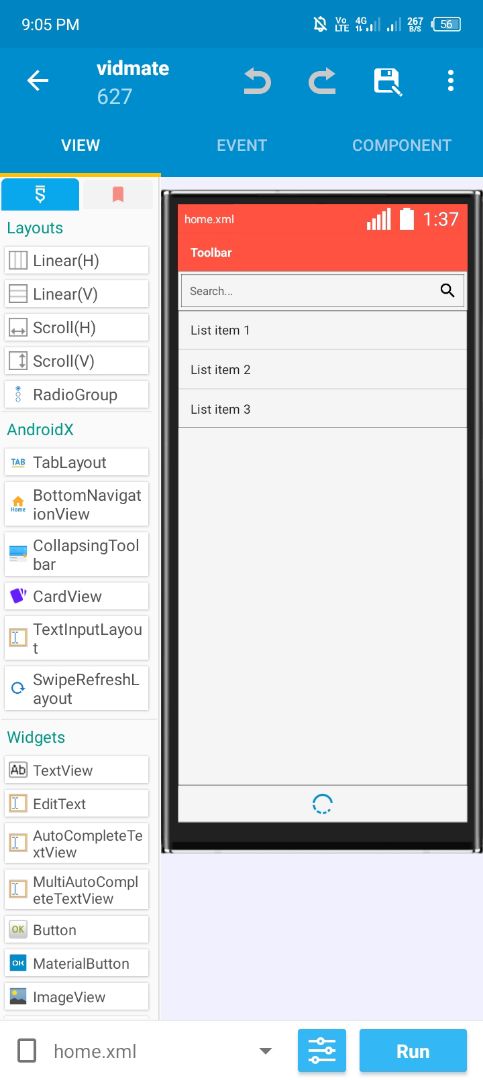The width and height of the screenshot is (483, 1080).
Task: Pick the RadioGroup layout item
Action: (76, 395)
